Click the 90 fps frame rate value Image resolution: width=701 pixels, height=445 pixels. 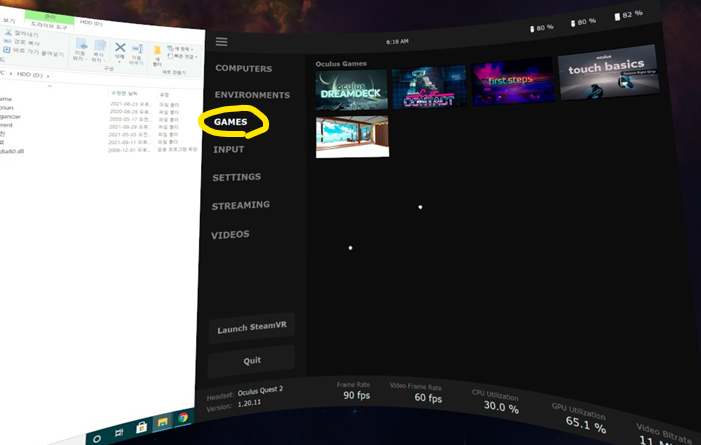coord(356,395)
